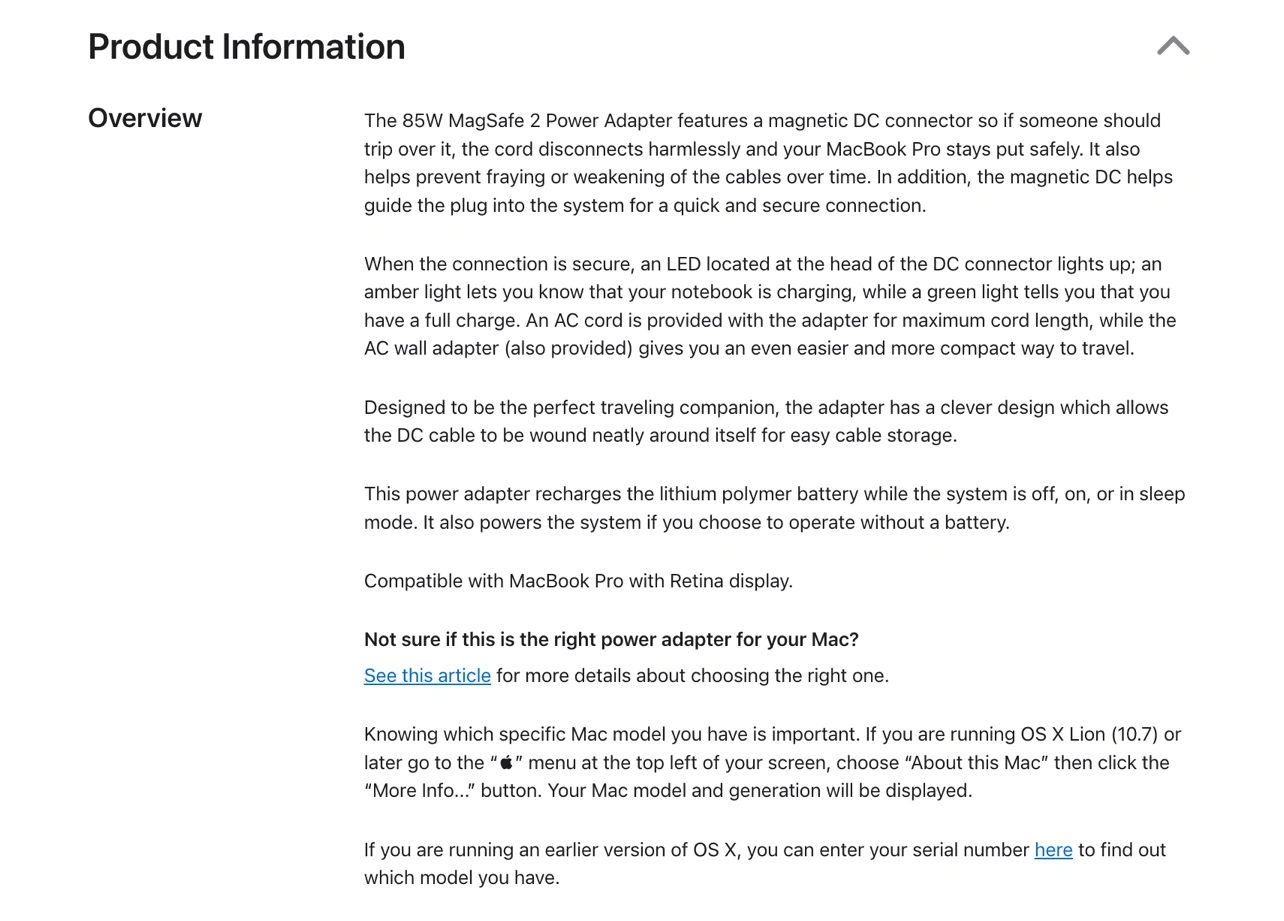Click the Overview section heading
This screenshot has width=1284, height=921.
145,118
